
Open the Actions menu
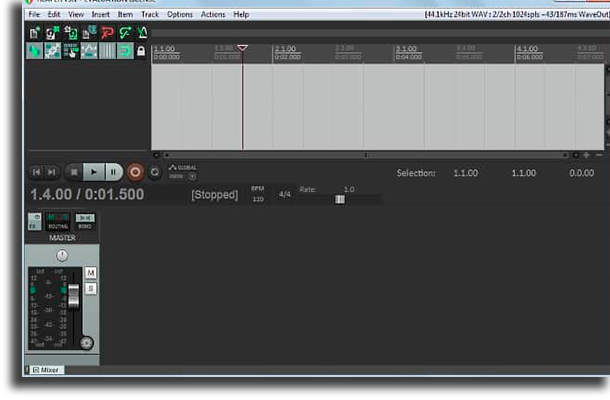[x=213, y=14]
